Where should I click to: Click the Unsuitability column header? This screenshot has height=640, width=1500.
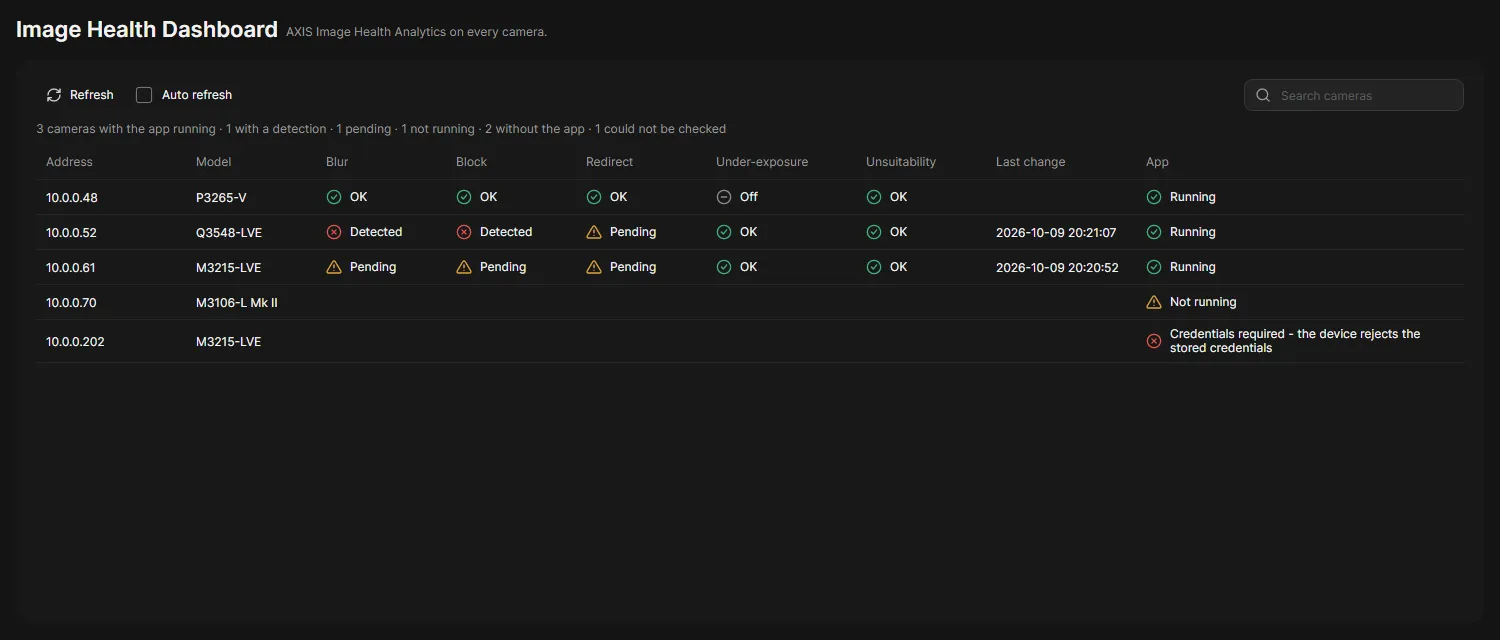click(901, 162)
